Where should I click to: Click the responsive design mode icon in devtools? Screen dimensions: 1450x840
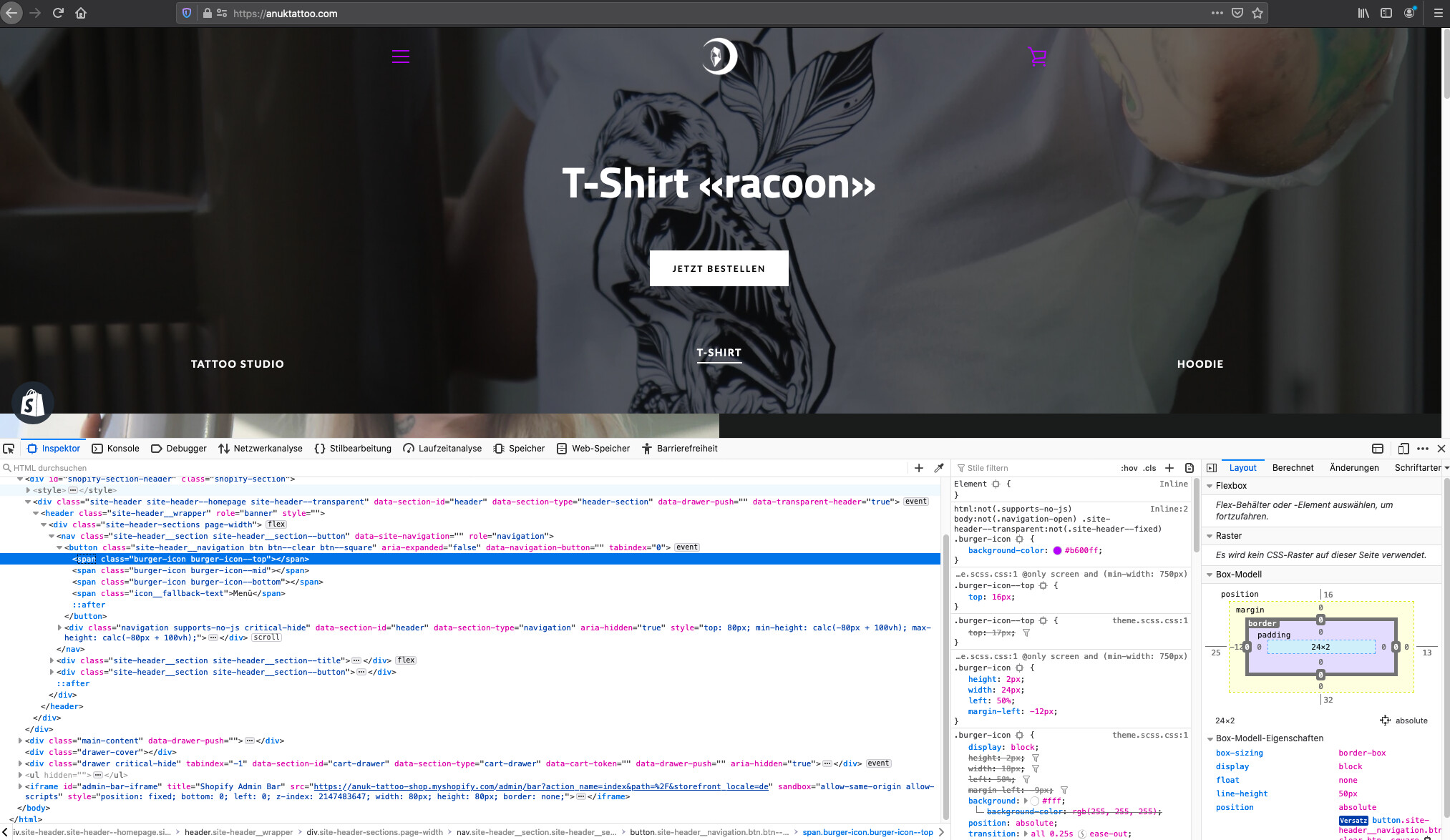[1403, 449]
